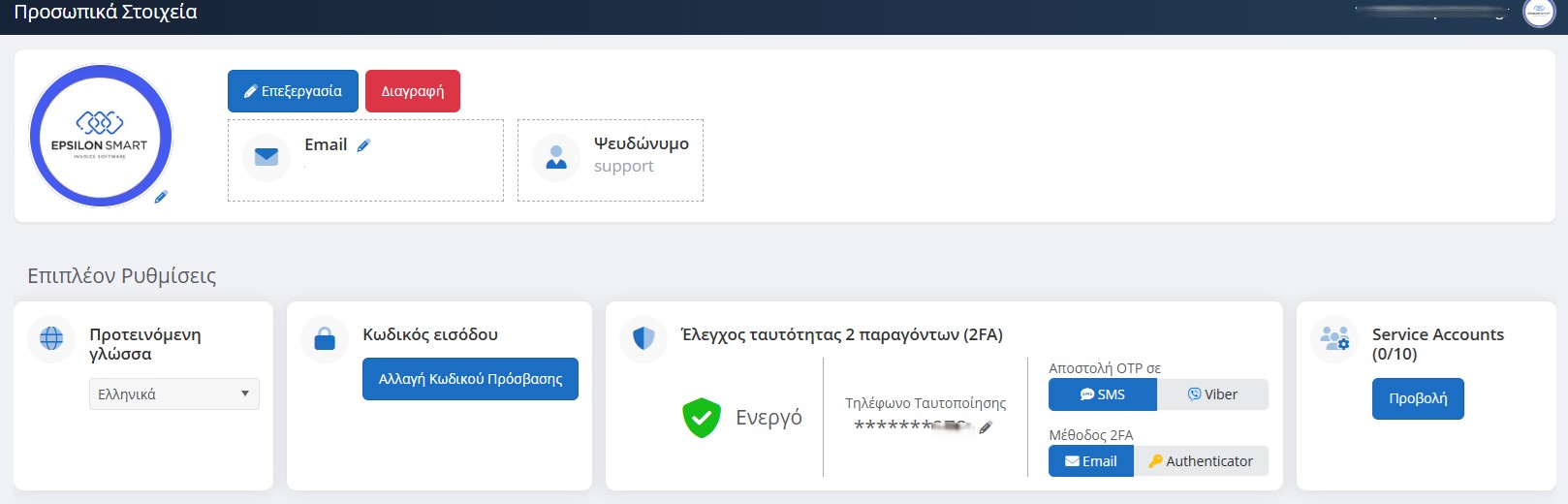
Task: Click the shield icon next to 2FA heading
Action: [x=643, y=338]
